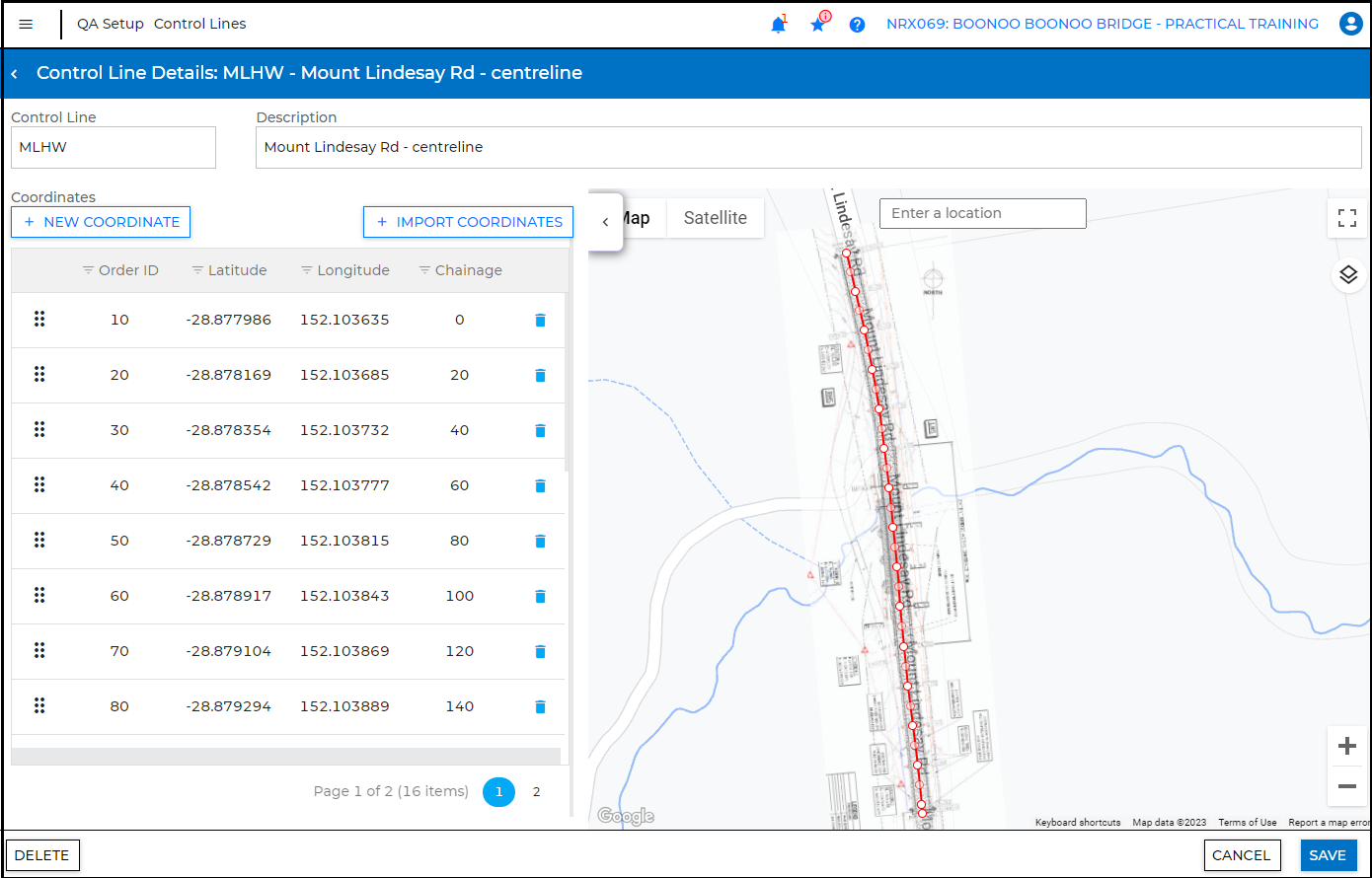Screen dimensions: 1372x878
Task: Delete the coordinate with chainage 100
Action: [540, 596]
